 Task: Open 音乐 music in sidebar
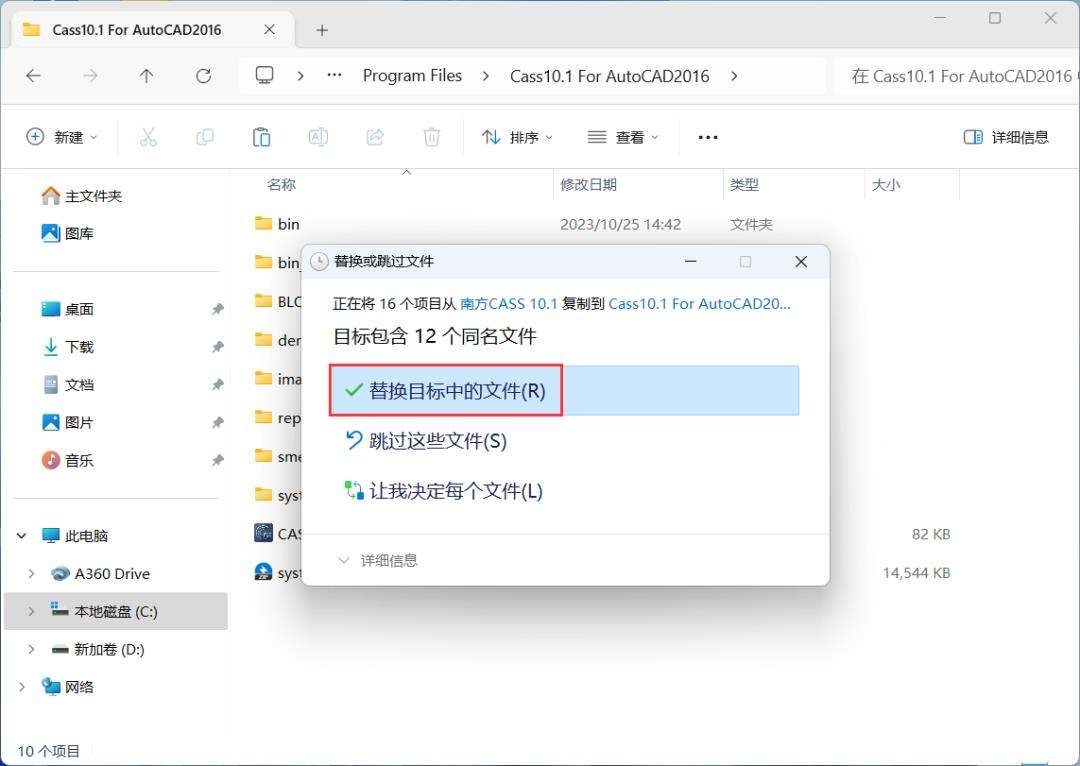point(68,460)
